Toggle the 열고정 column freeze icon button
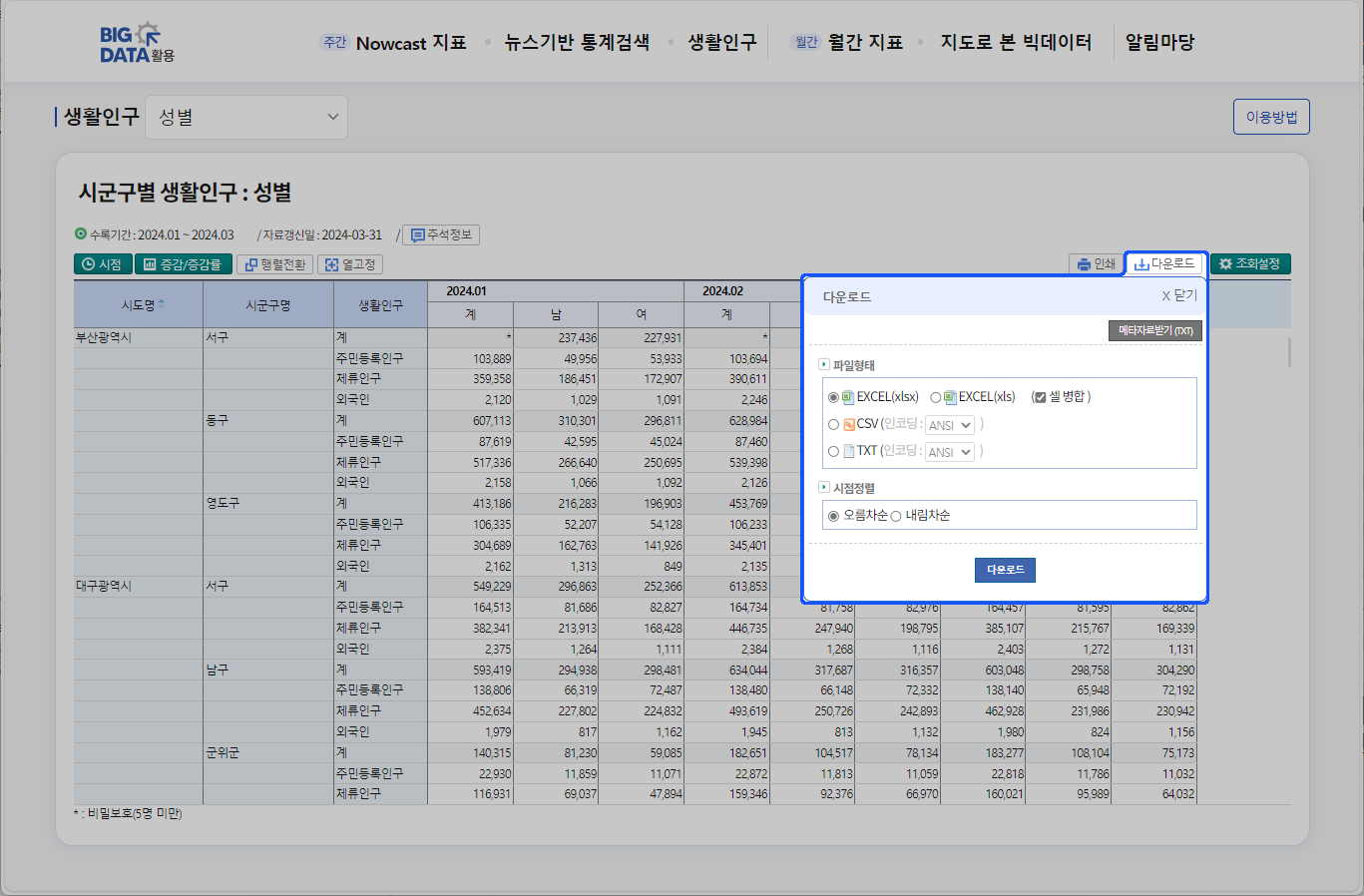1364x896 pixels. (x=350, y=264)
